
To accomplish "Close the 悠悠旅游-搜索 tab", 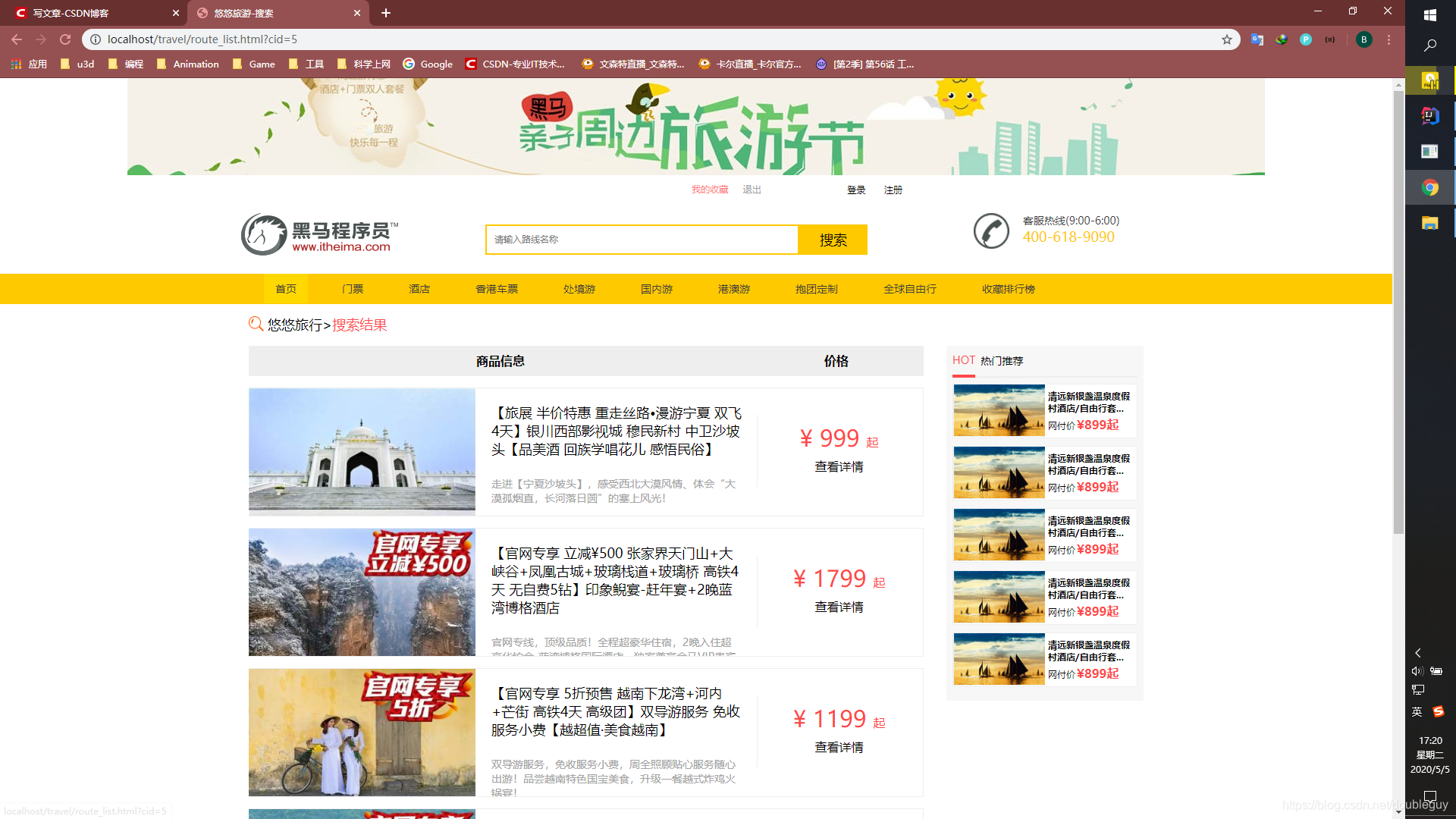I will point(357,13).
